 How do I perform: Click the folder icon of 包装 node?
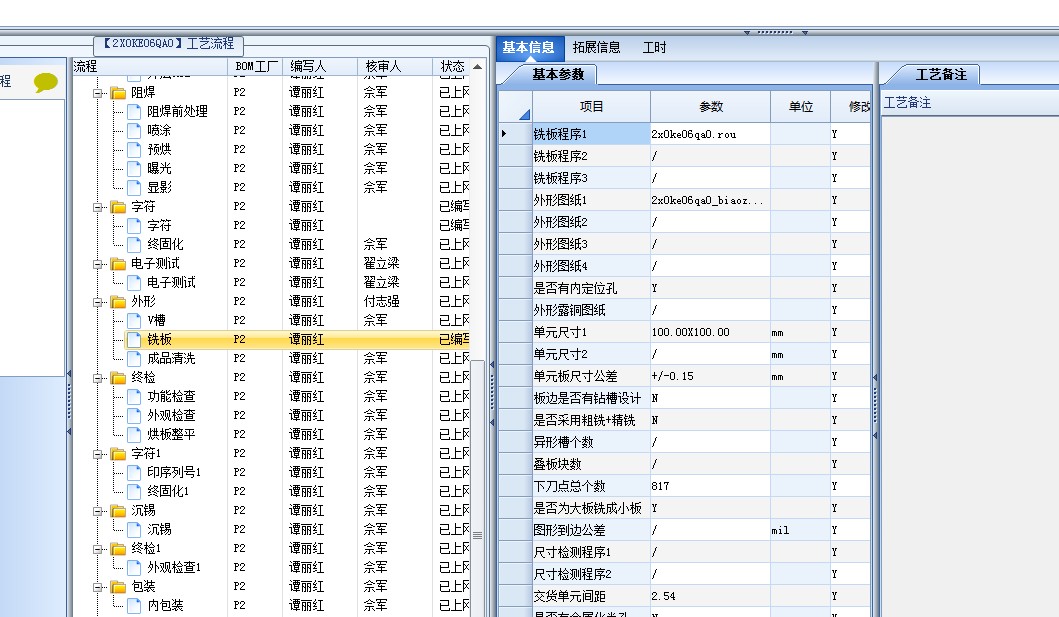tap(118, 587)
